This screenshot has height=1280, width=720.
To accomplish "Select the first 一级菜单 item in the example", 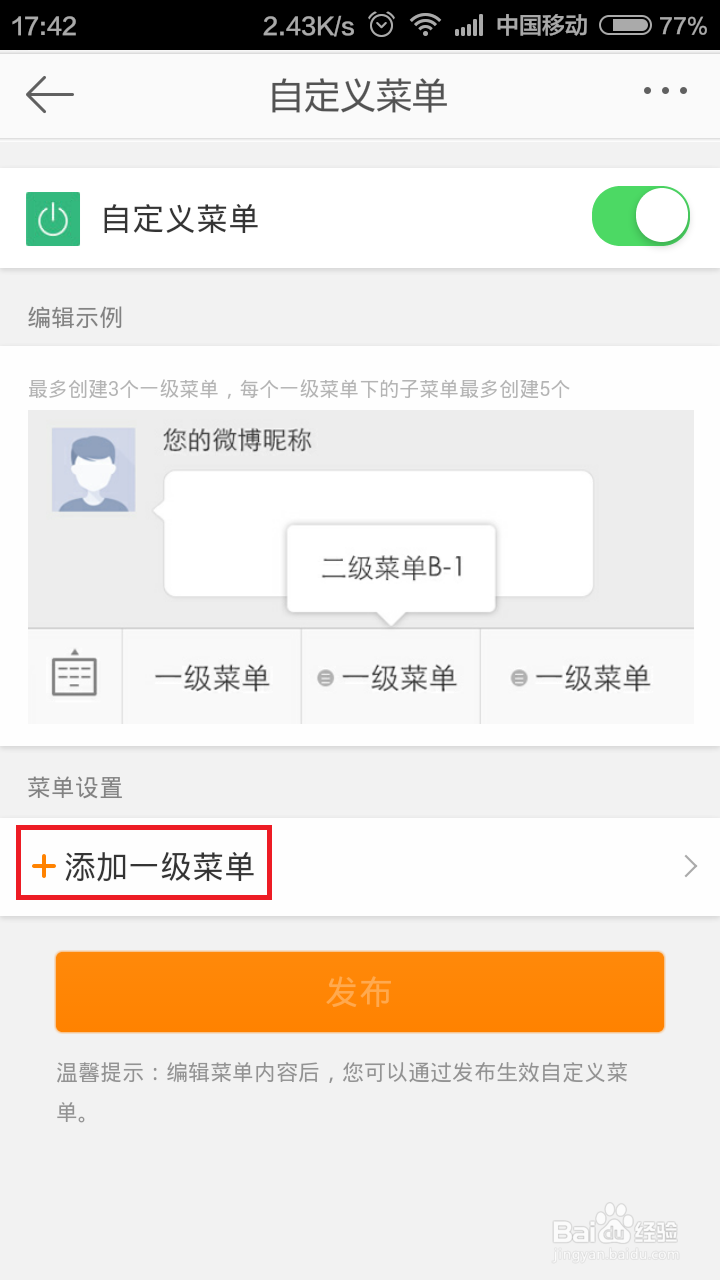I will [212, 677].
